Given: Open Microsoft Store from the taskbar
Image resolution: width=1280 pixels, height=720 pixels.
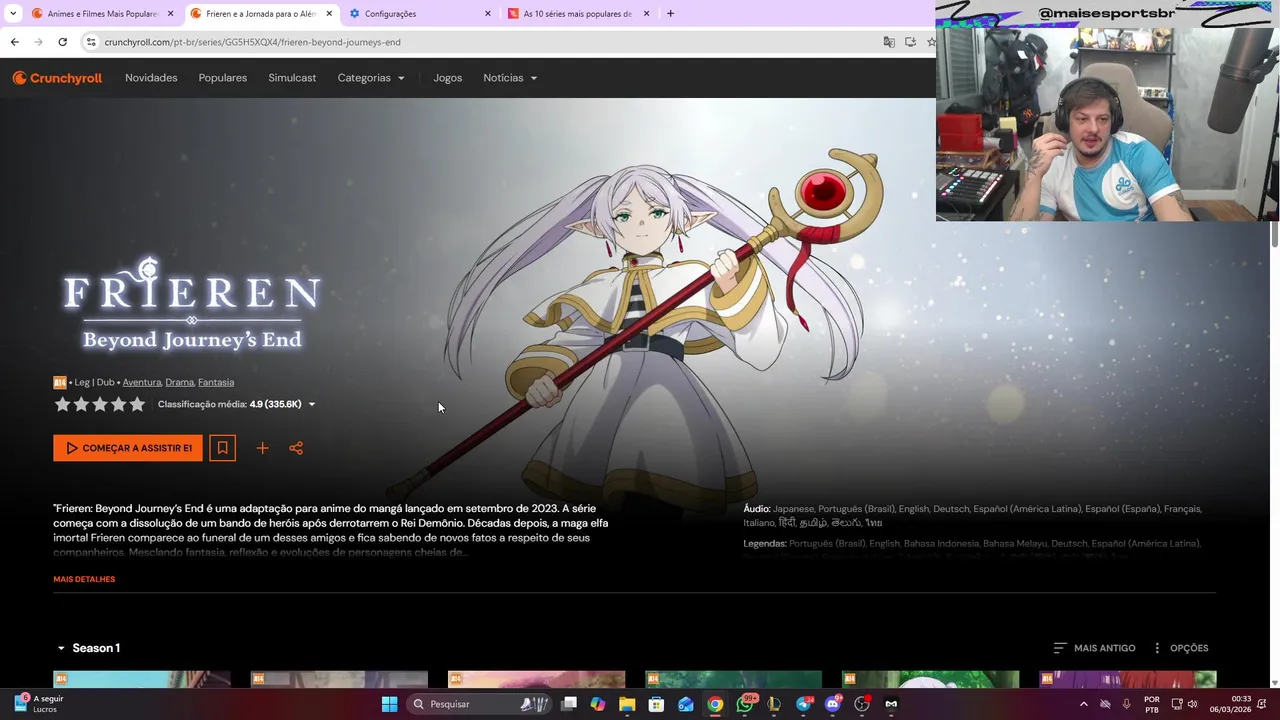Looking at the screenshot, I should coord(656,704).
